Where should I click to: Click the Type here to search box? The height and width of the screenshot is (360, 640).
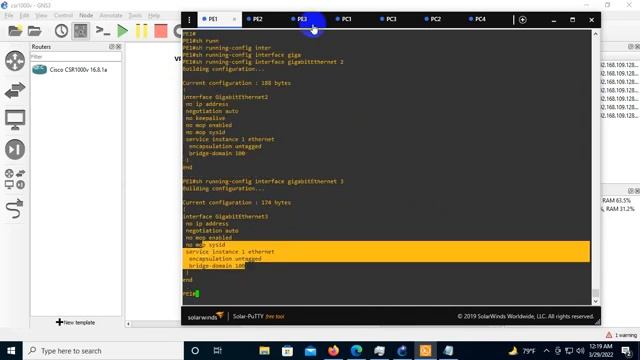coord(103,351)
